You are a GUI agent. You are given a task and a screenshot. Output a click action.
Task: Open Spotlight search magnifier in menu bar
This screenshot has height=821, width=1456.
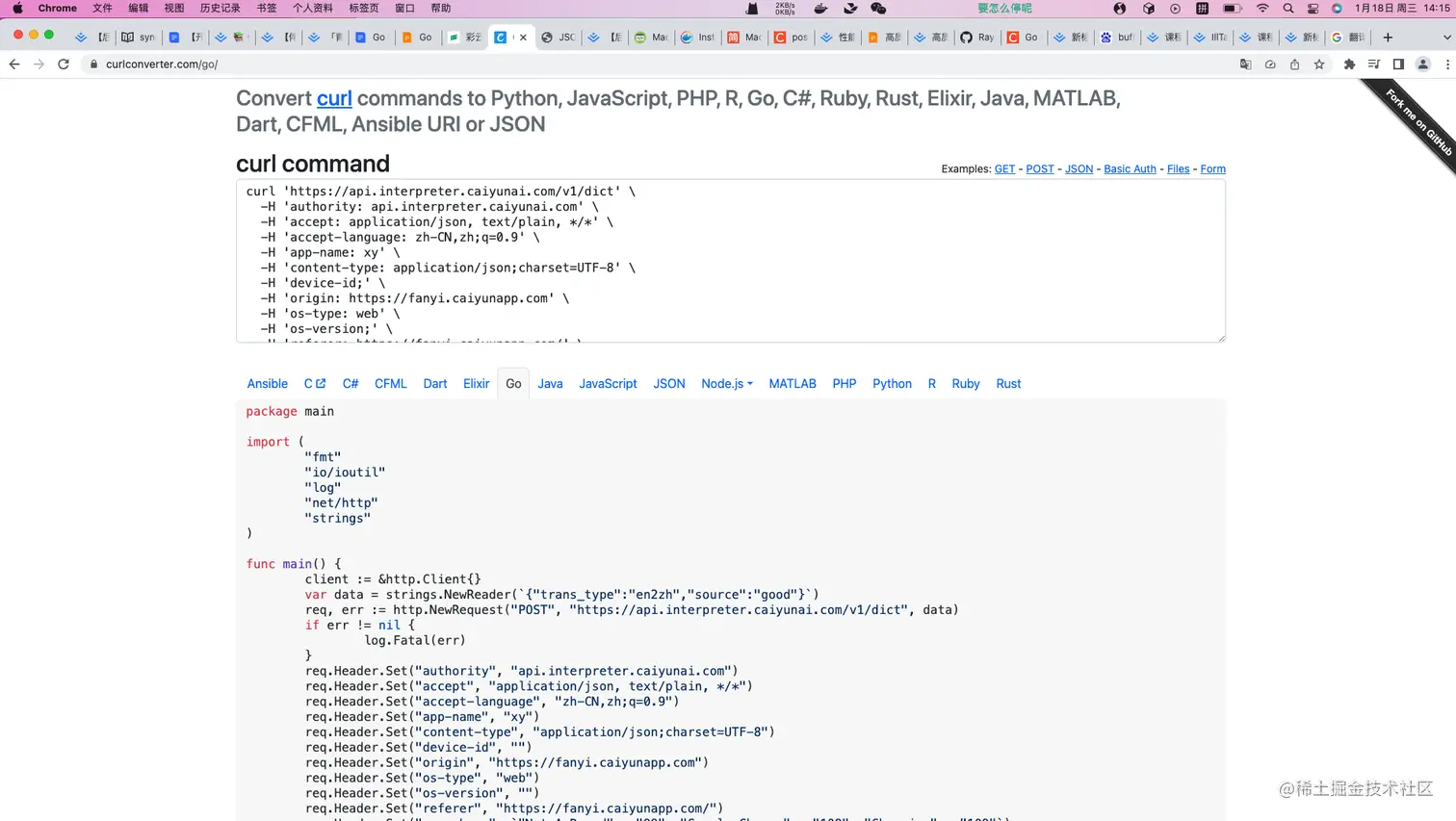(x=1288, y=9)
